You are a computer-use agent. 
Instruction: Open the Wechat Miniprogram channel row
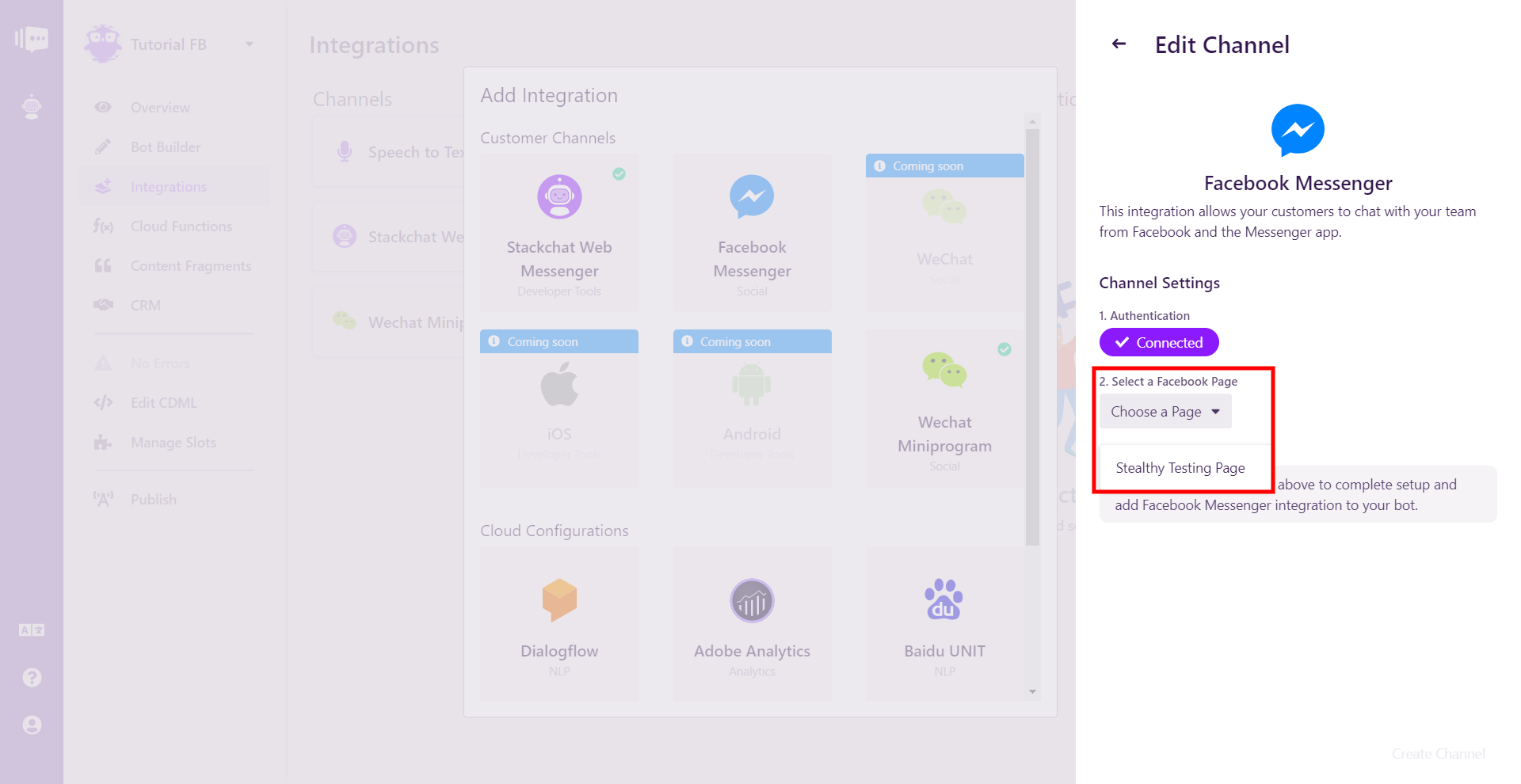[x=388, y=322]
